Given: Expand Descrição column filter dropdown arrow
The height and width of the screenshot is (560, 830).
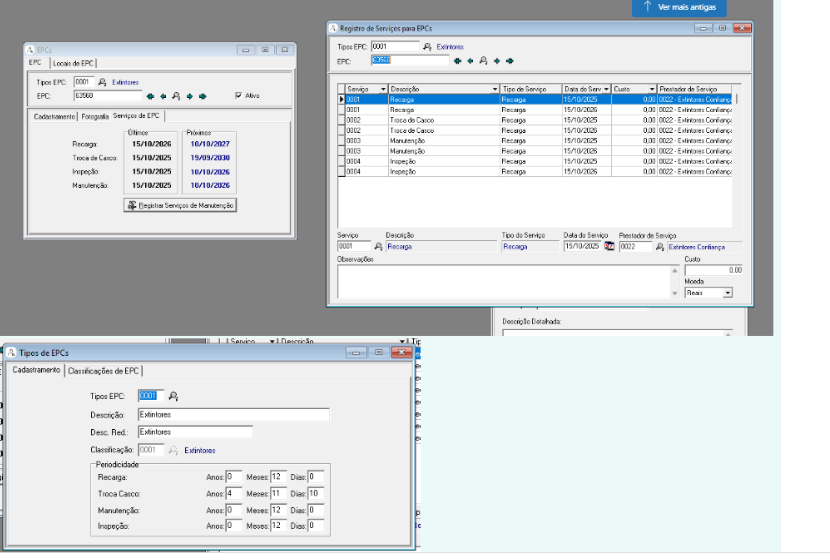Looking at the screenshot, I should (x=493, y=89).
